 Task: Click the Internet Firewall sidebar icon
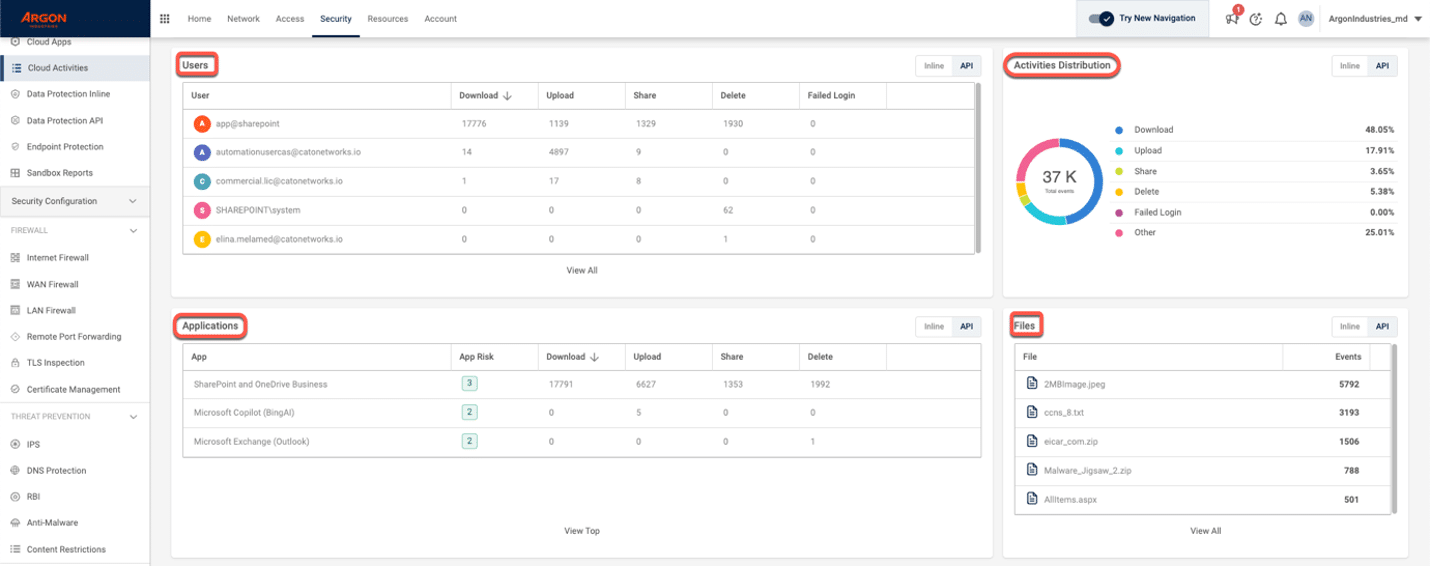(16, 258)
